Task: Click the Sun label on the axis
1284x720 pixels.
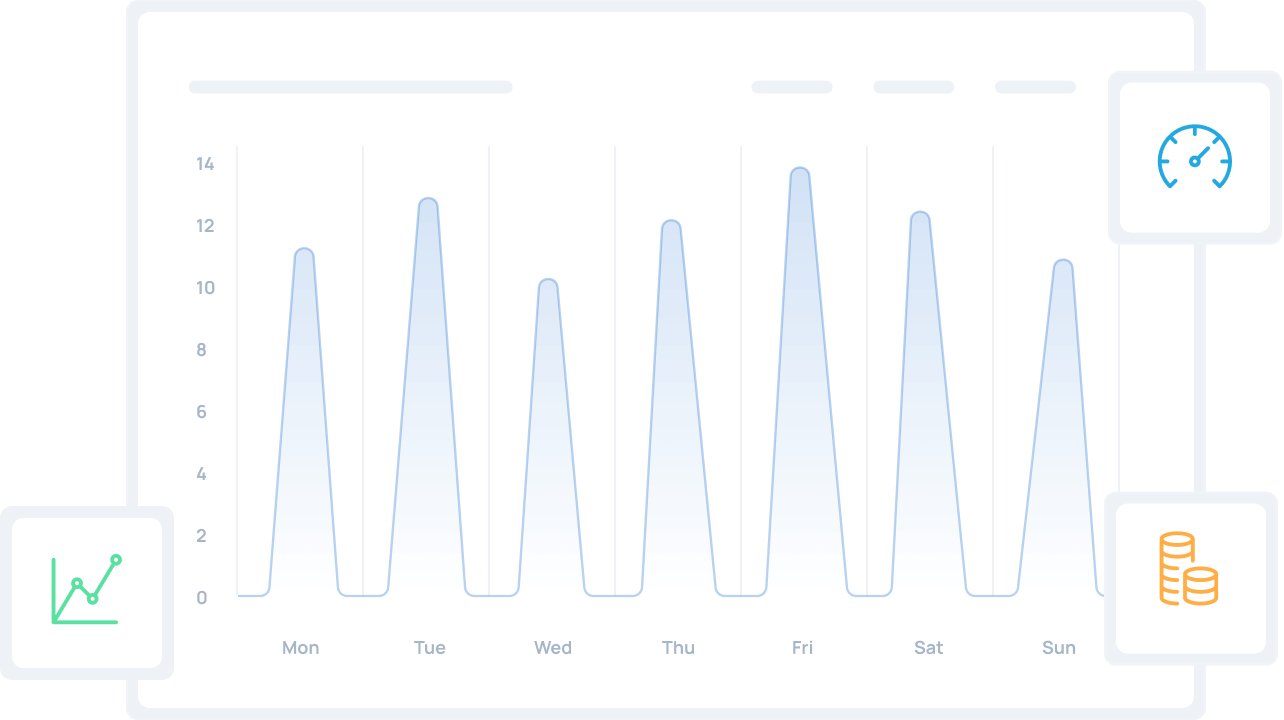Action: point(1059,648)
